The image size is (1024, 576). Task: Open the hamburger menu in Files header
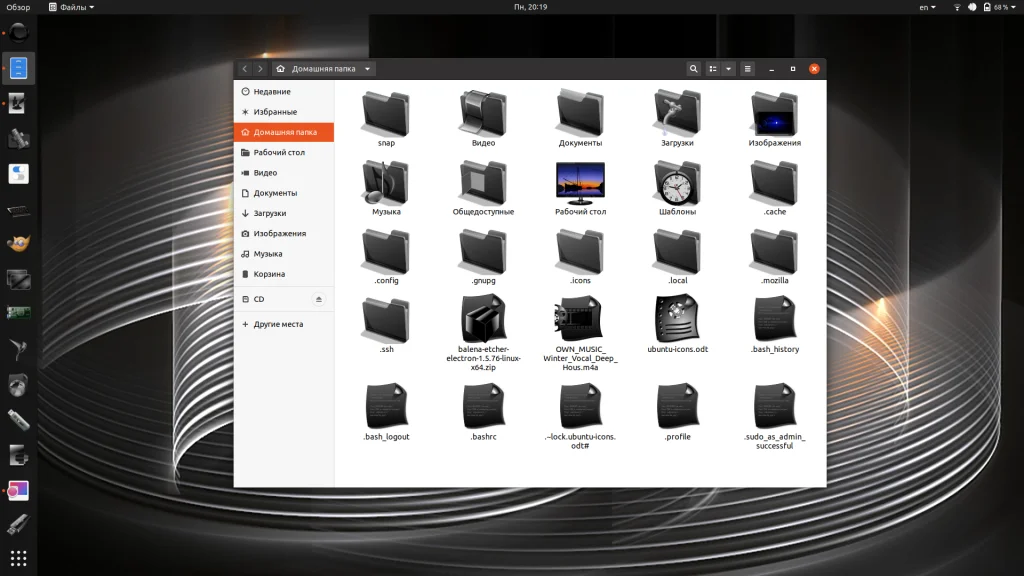point(747,69)
